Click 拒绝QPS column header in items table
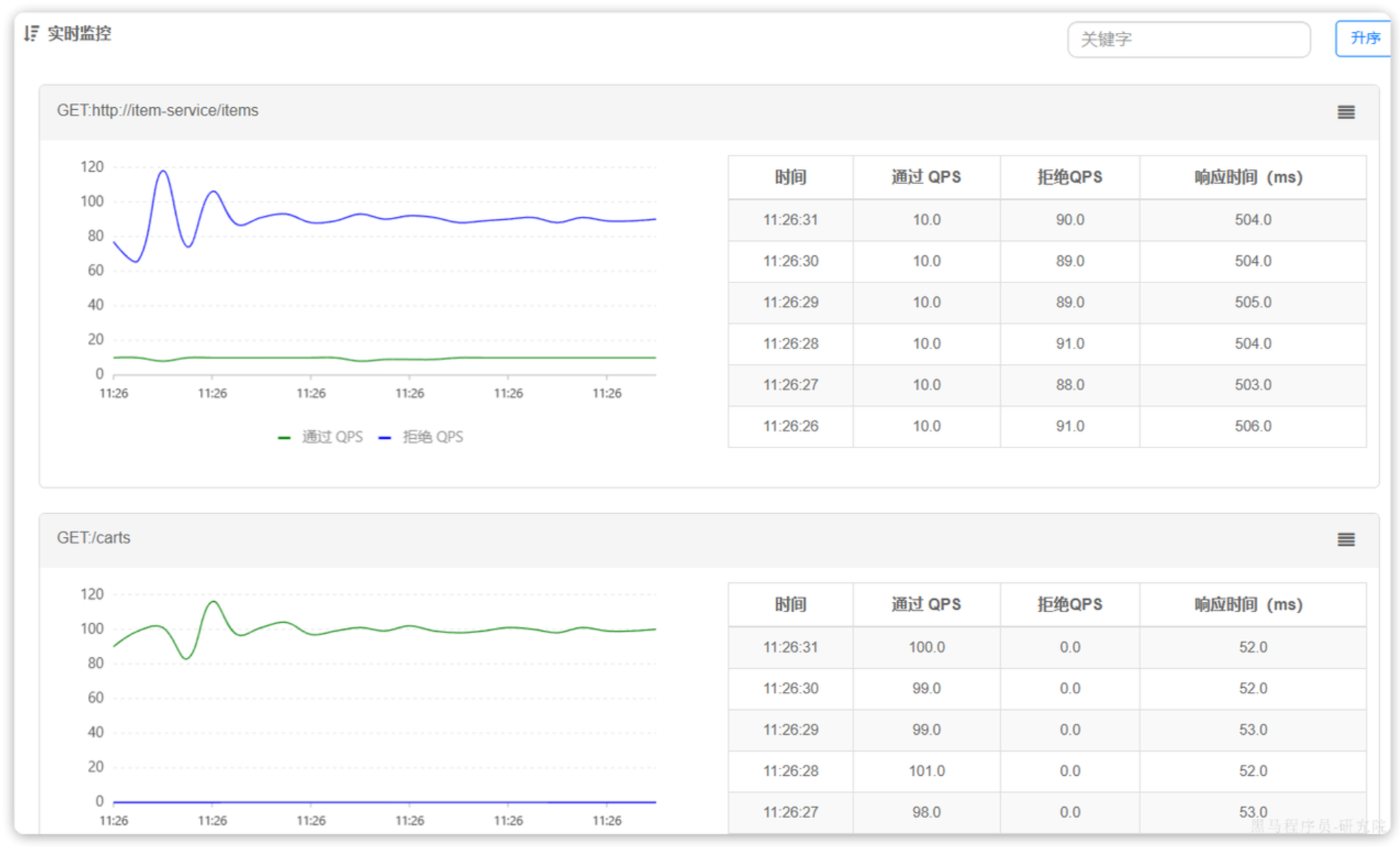 tap(1069, 177)
